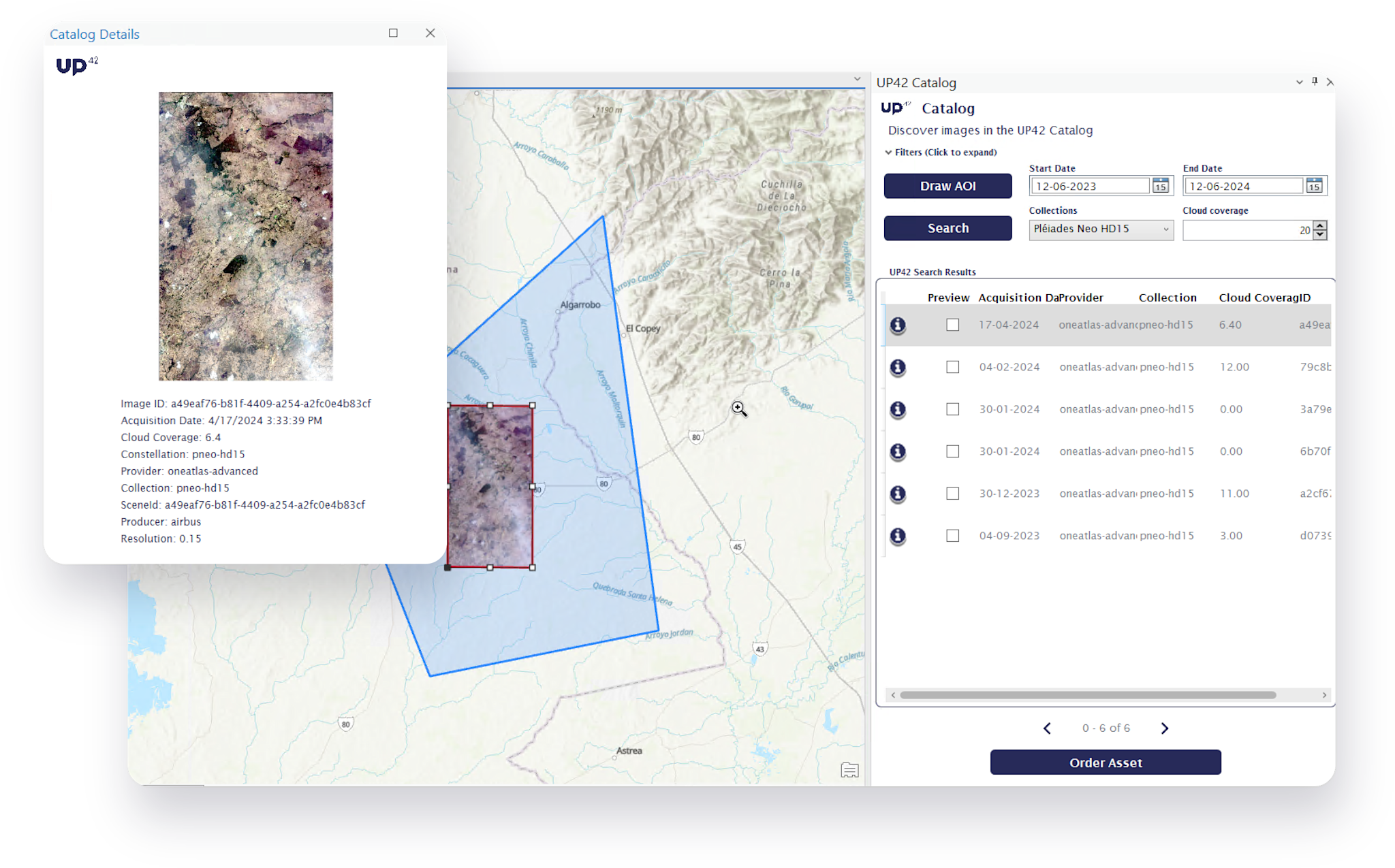Viewport: 1395px width, 868px height.
Task: Open the Collections dropdown Pléiades Neo HD15
Action: pos(1101,229)
